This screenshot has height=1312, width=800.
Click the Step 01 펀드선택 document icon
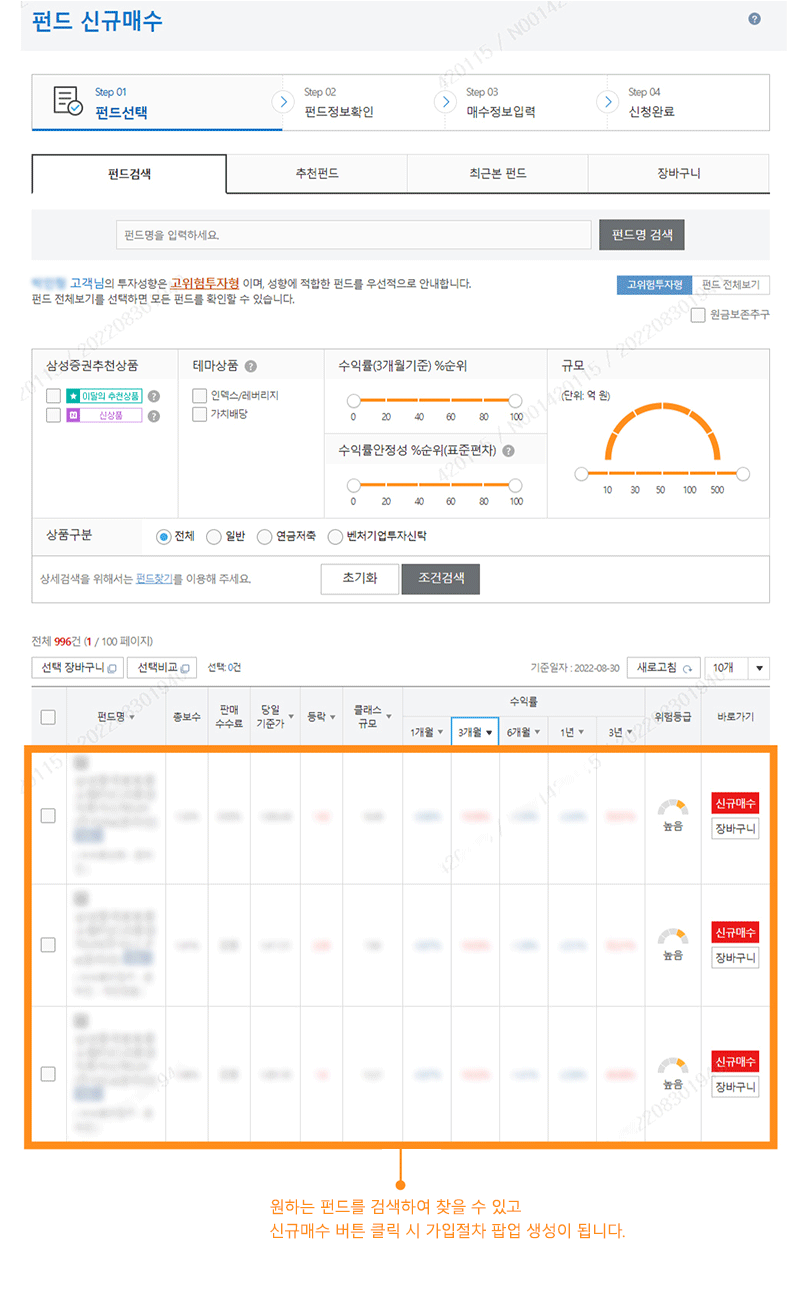[68, 101]
